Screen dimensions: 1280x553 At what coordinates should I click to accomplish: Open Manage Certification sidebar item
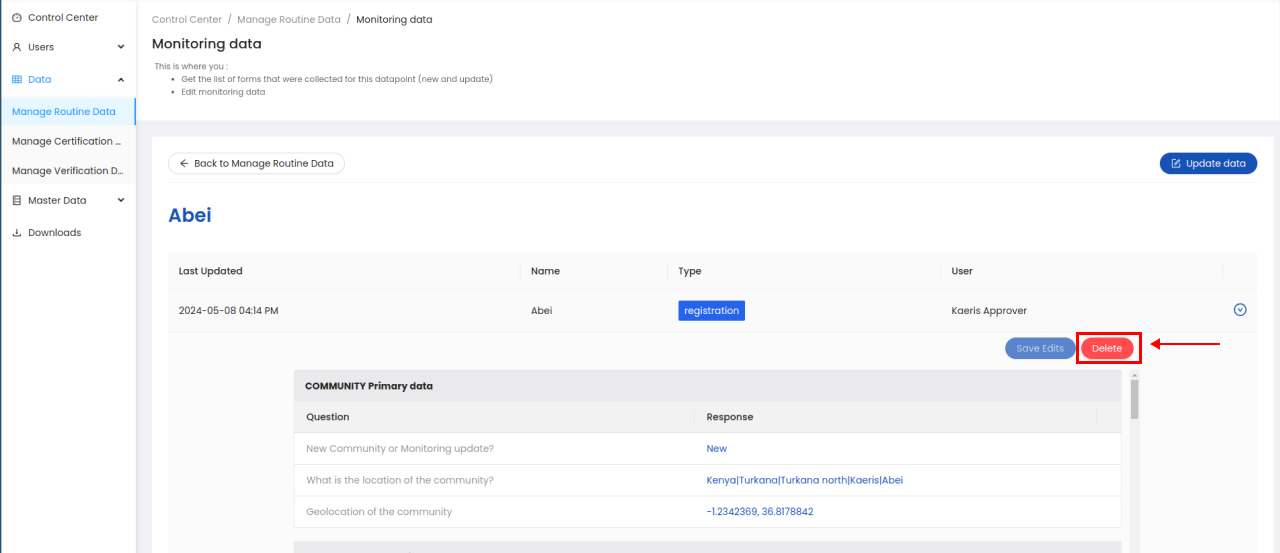tap(67, 141)
